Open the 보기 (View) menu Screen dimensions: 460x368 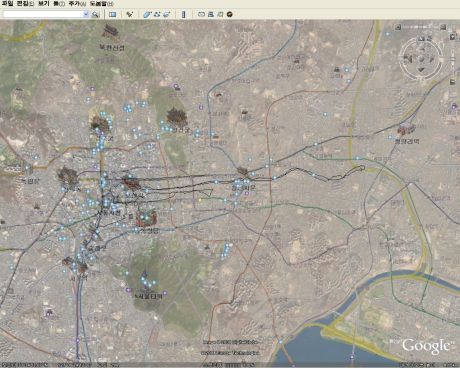[x=44, y=4]
